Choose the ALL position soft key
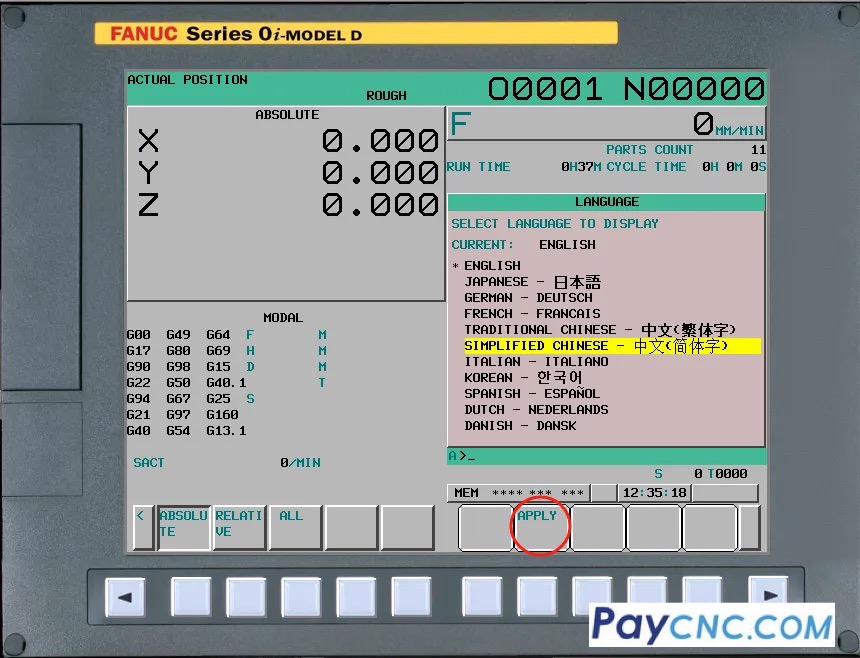This screenshot has width=860, height=658. pos(295,528)
